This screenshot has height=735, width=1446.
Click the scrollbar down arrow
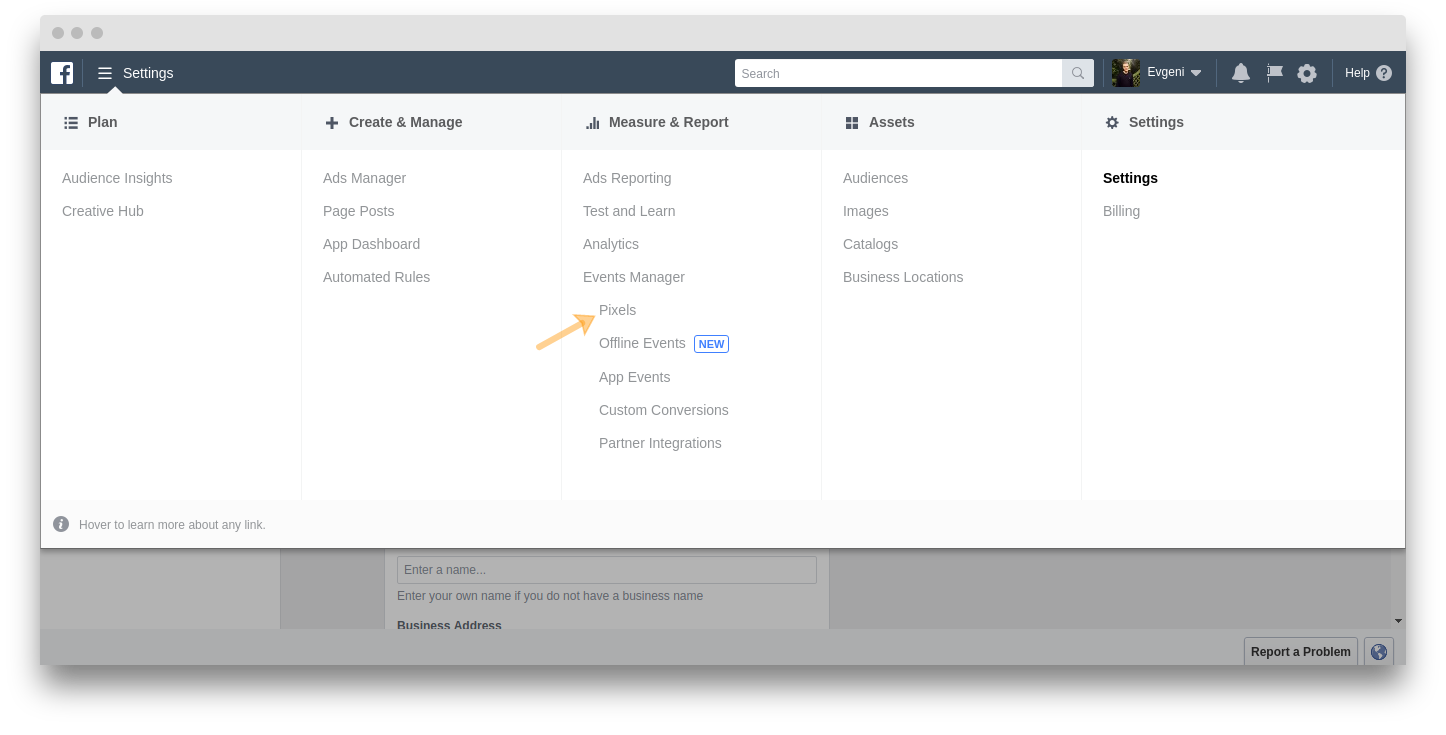tap(1398, 621)
